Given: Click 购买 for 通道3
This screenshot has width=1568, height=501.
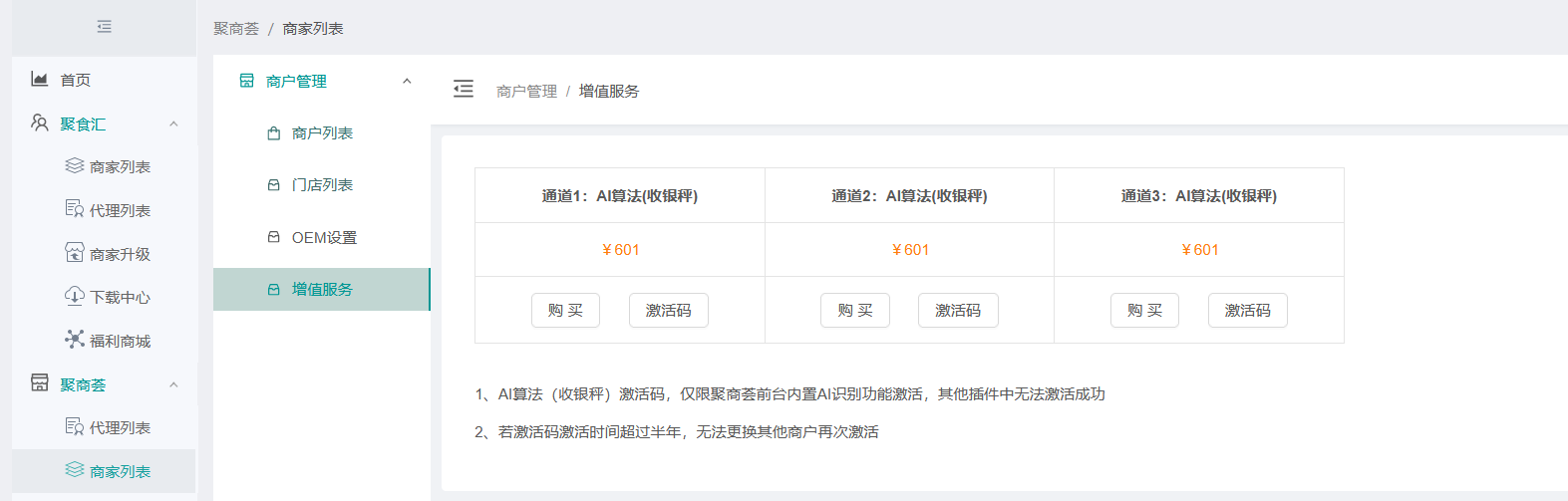Looking at the screenshot, I should coord(1144,311).
